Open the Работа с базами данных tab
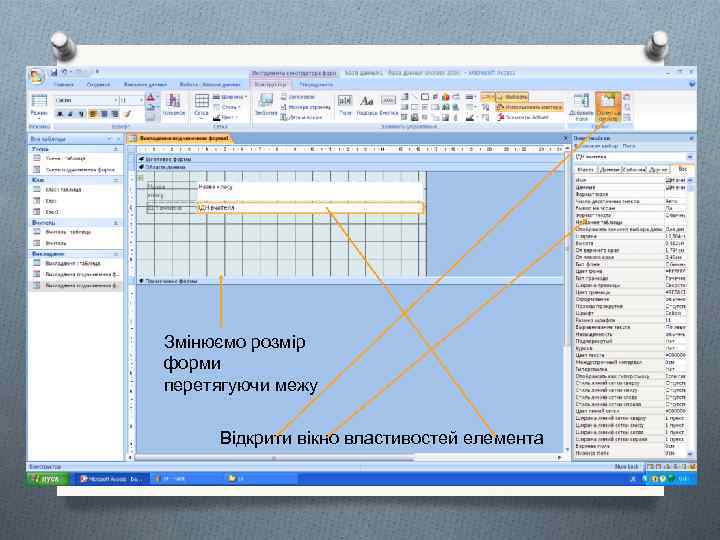Image resolution: width=720 pixels, height=540 pixels. [209, 85]
